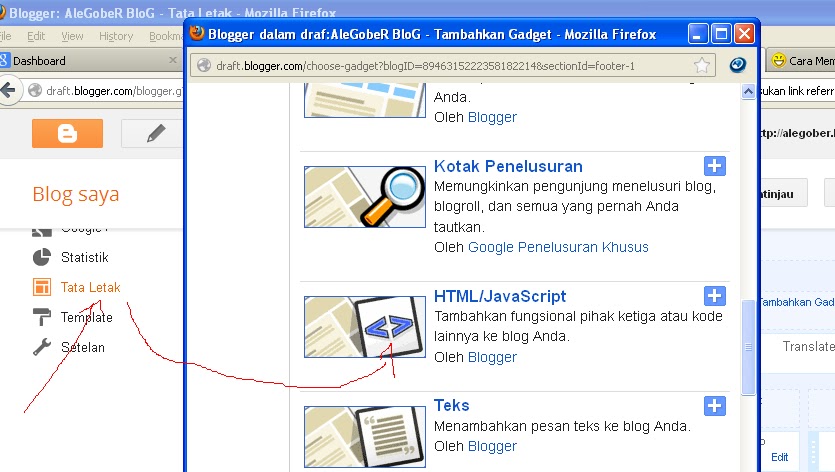
Task: Click the Tata Letak layout icon
Action: 42,287
